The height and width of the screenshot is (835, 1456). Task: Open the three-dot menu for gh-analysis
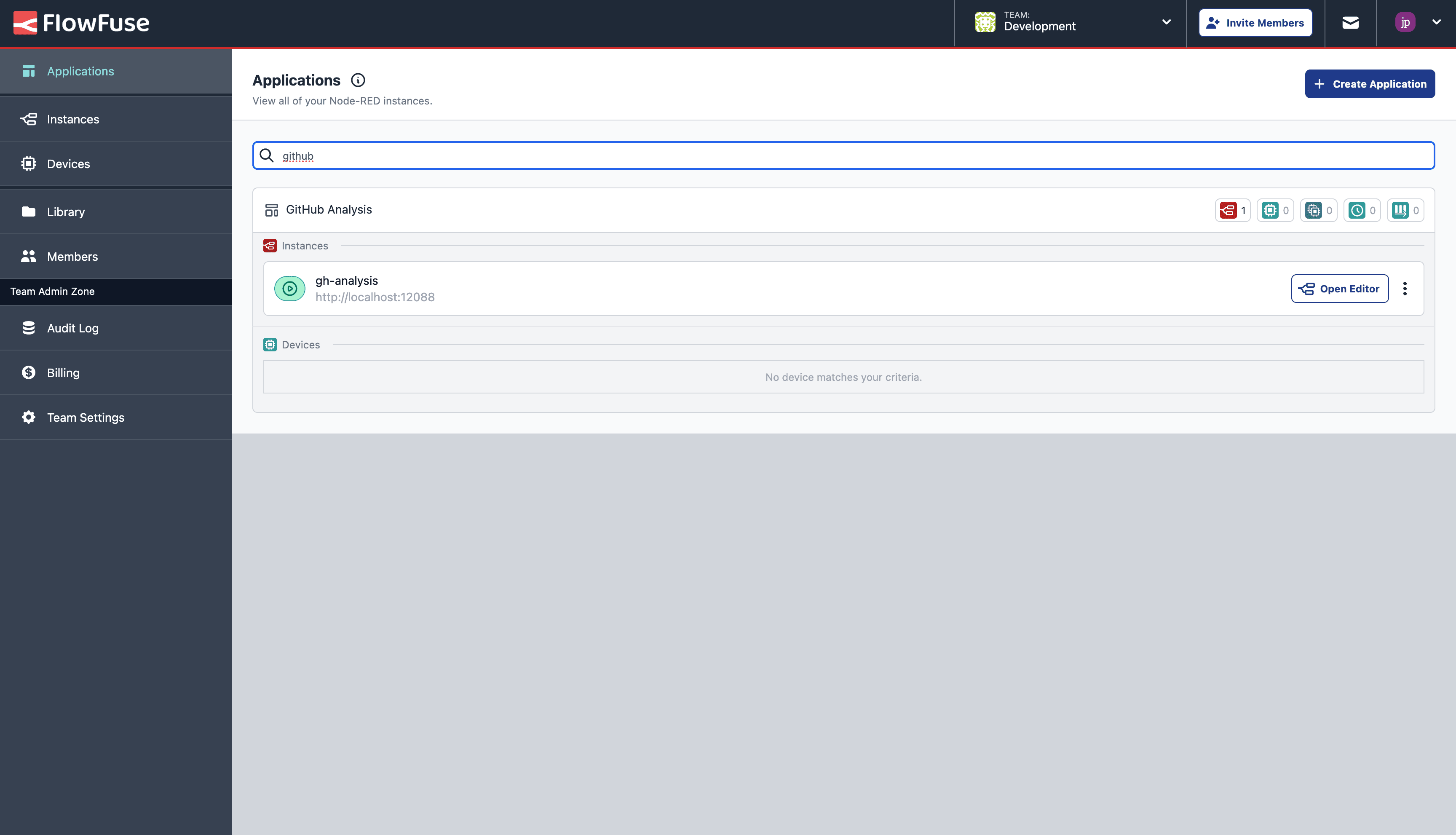pyautogui.click(x=1405, y=289)
